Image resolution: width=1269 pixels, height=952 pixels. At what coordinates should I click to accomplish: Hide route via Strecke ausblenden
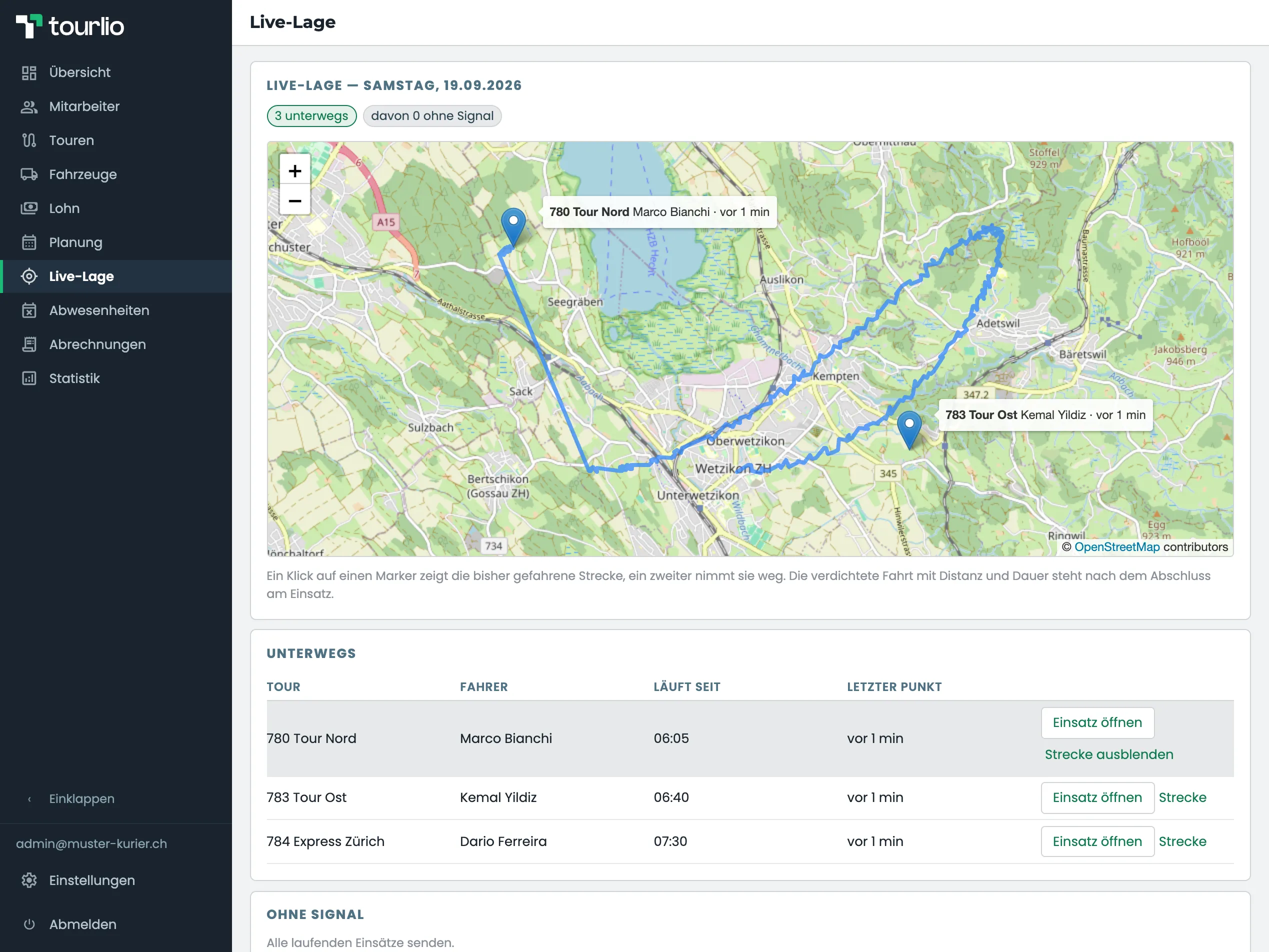click(x=1109, y=754)
